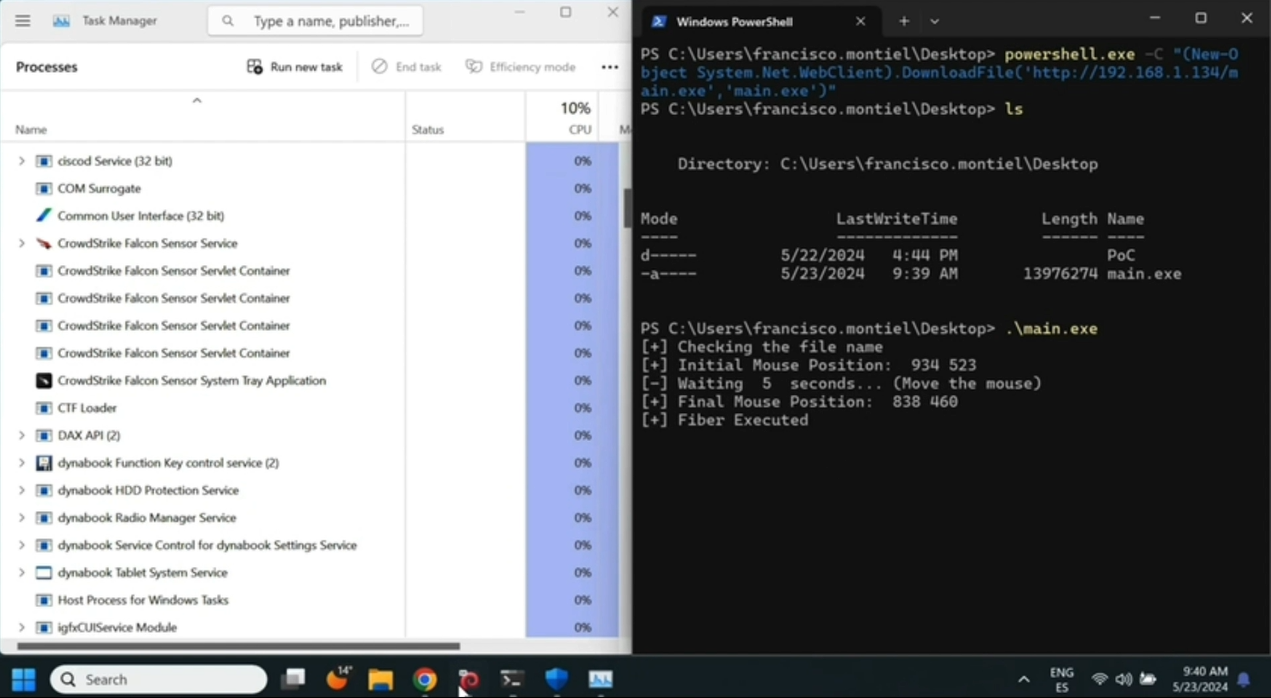Open the three-dot more options menu
This screenshot has width=1271, height=698.
[x=610, y=67]
